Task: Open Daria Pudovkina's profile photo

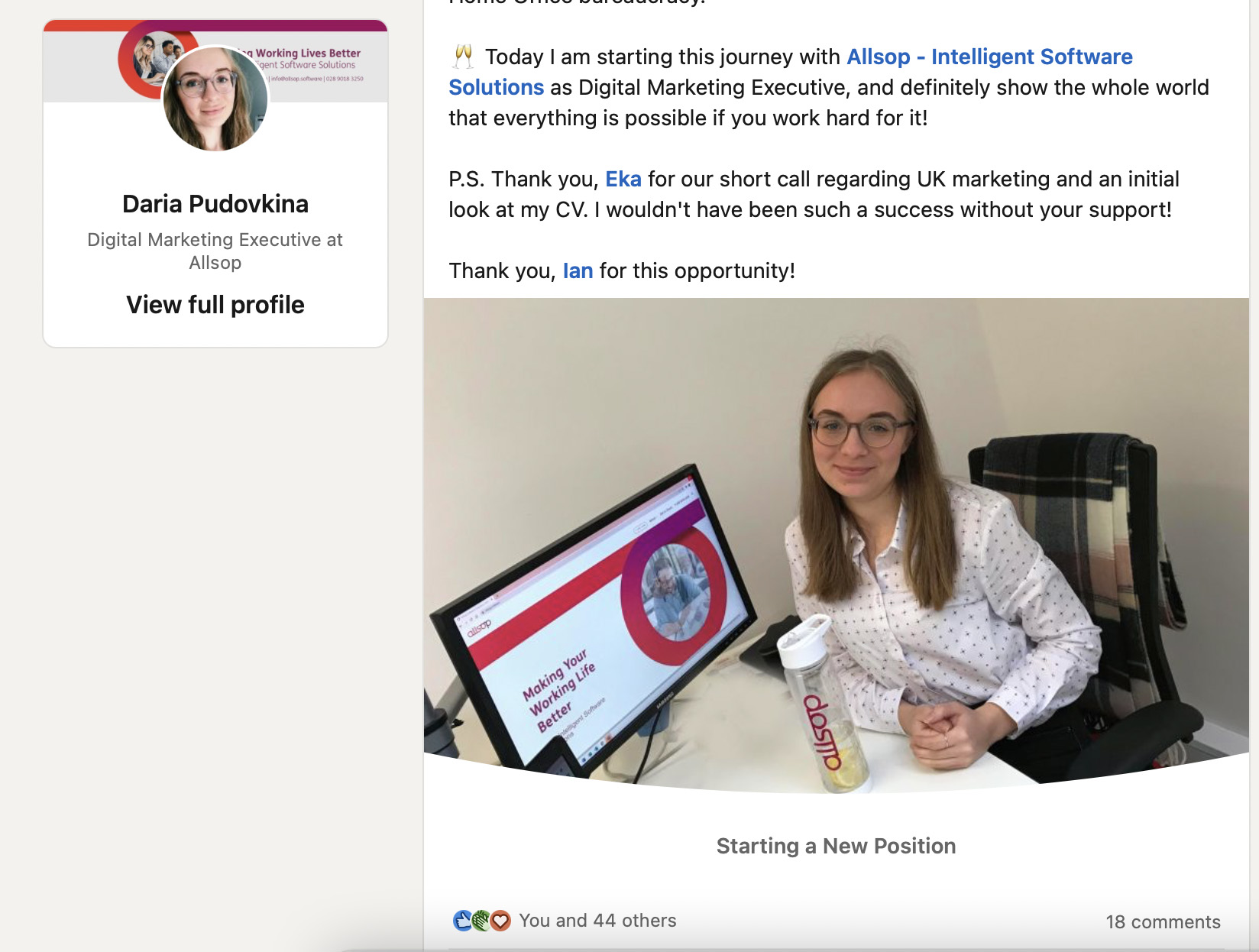Action: coord(215,99)
